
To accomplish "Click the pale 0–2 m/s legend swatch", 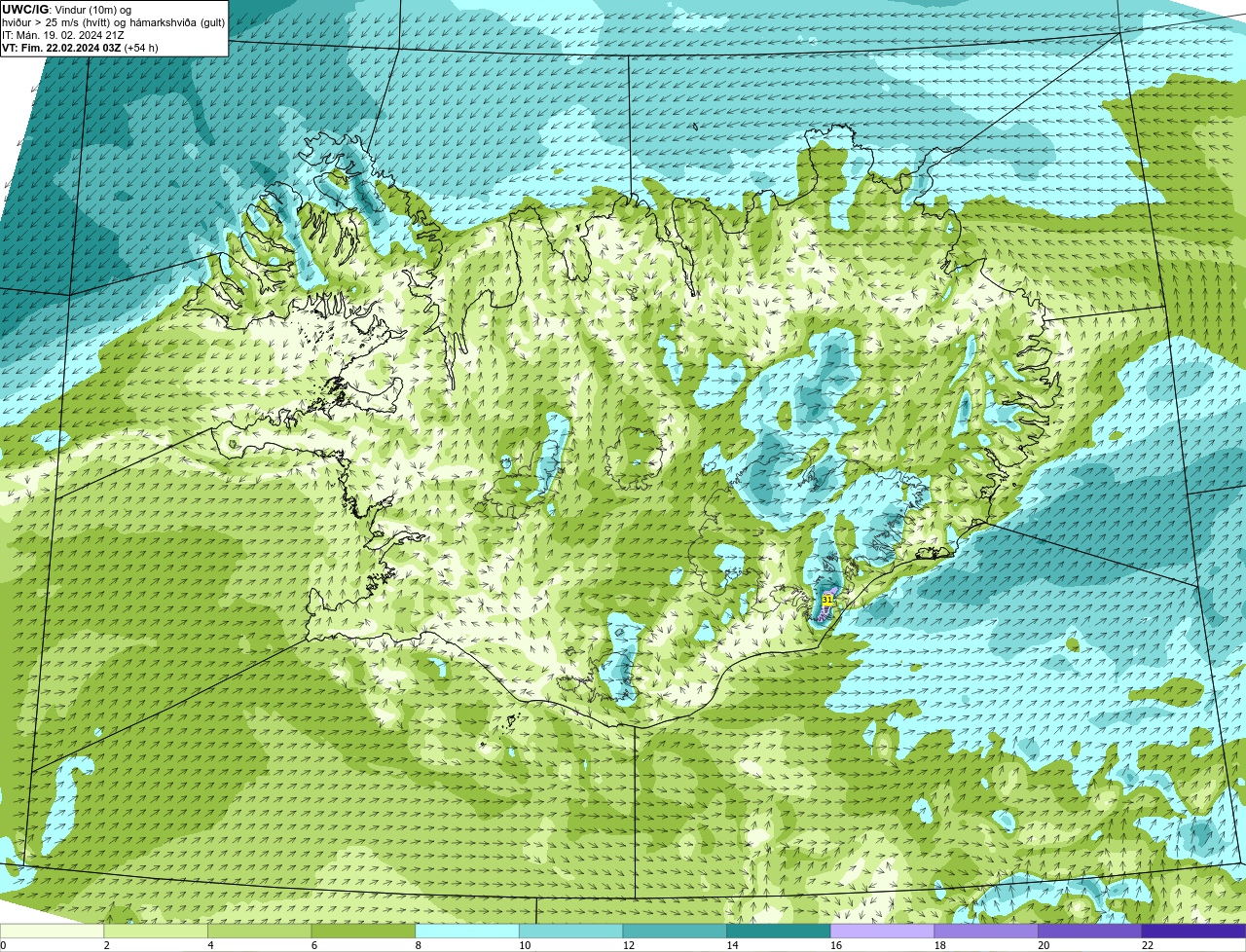I will [x=52, y=931].
